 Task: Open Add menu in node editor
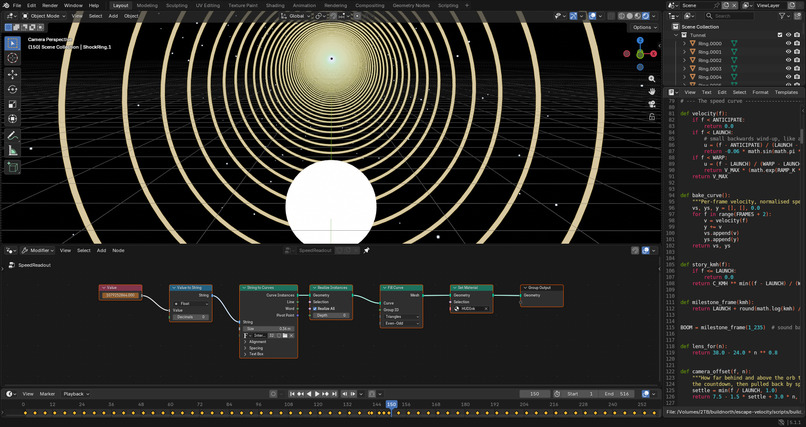click(101, 250)
